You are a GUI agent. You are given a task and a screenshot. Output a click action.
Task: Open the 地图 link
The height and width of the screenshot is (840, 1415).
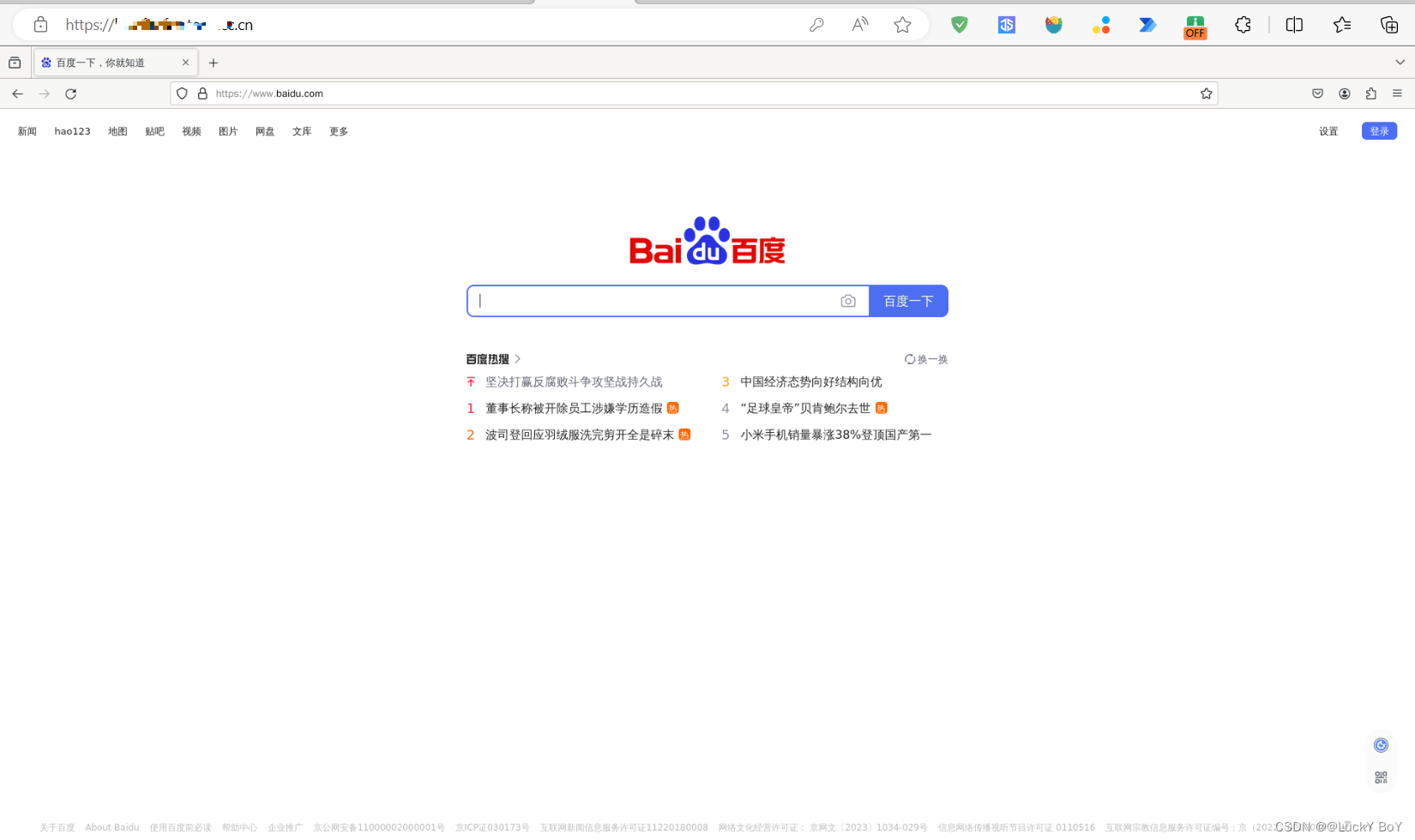point(117,131)
